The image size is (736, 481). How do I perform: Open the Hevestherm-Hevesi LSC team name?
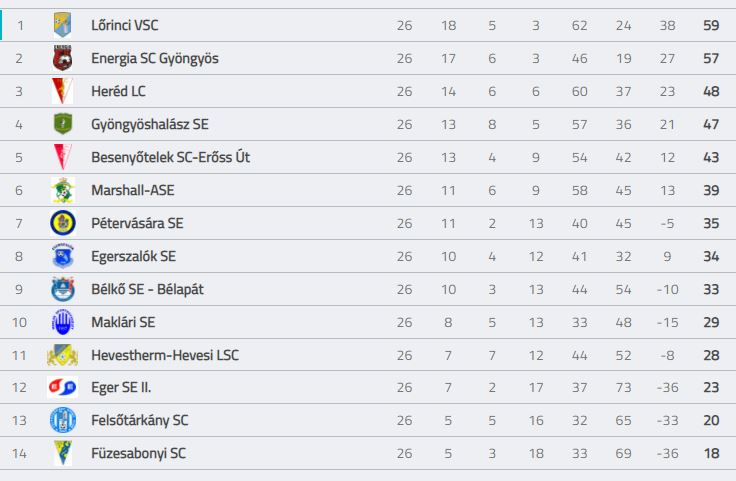[x=165, y=355]
